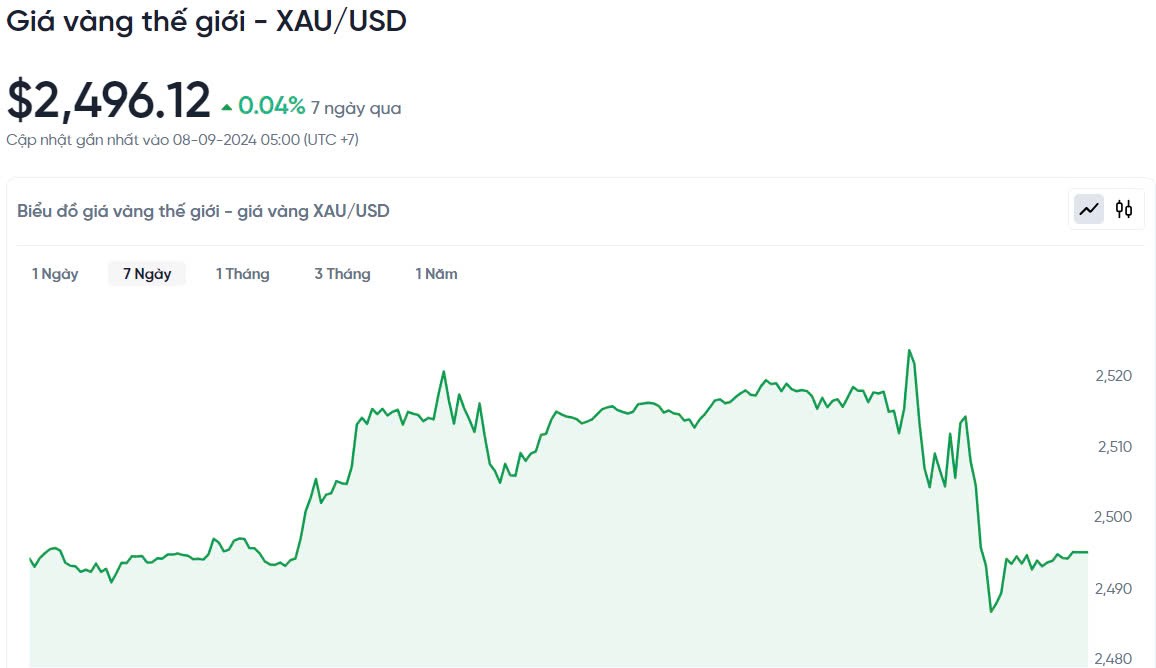Screen dimensions: 1156x668
Task: Switch to the candlestick chart view icon
Action: 1124,210
